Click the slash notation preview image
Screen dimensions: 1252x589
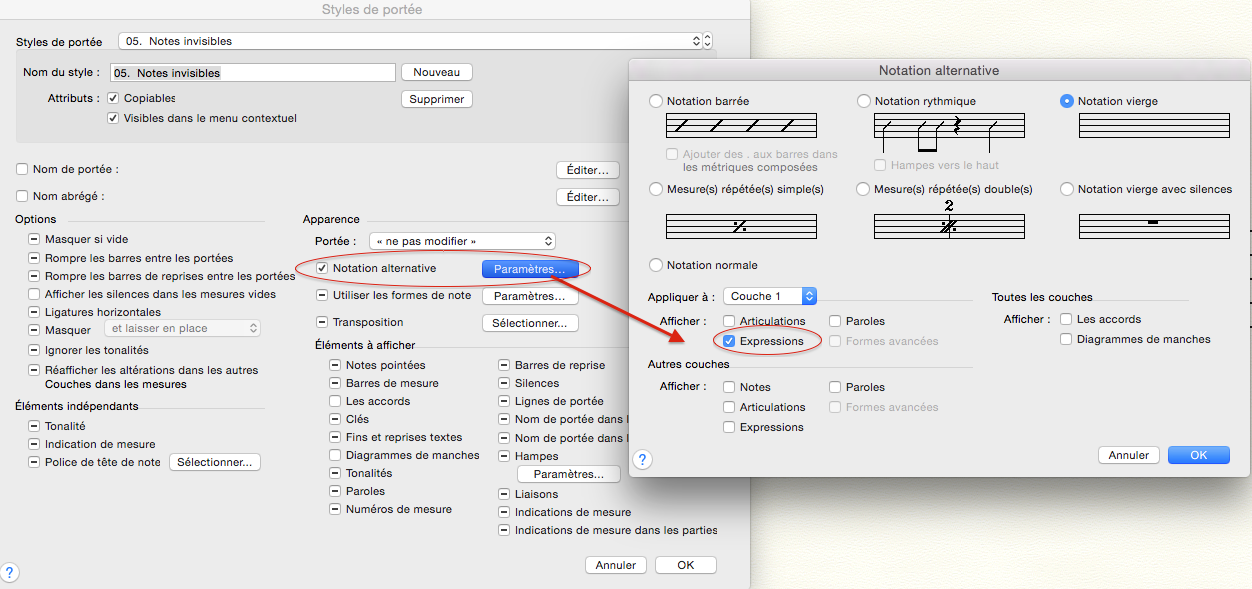click(741, 125)
